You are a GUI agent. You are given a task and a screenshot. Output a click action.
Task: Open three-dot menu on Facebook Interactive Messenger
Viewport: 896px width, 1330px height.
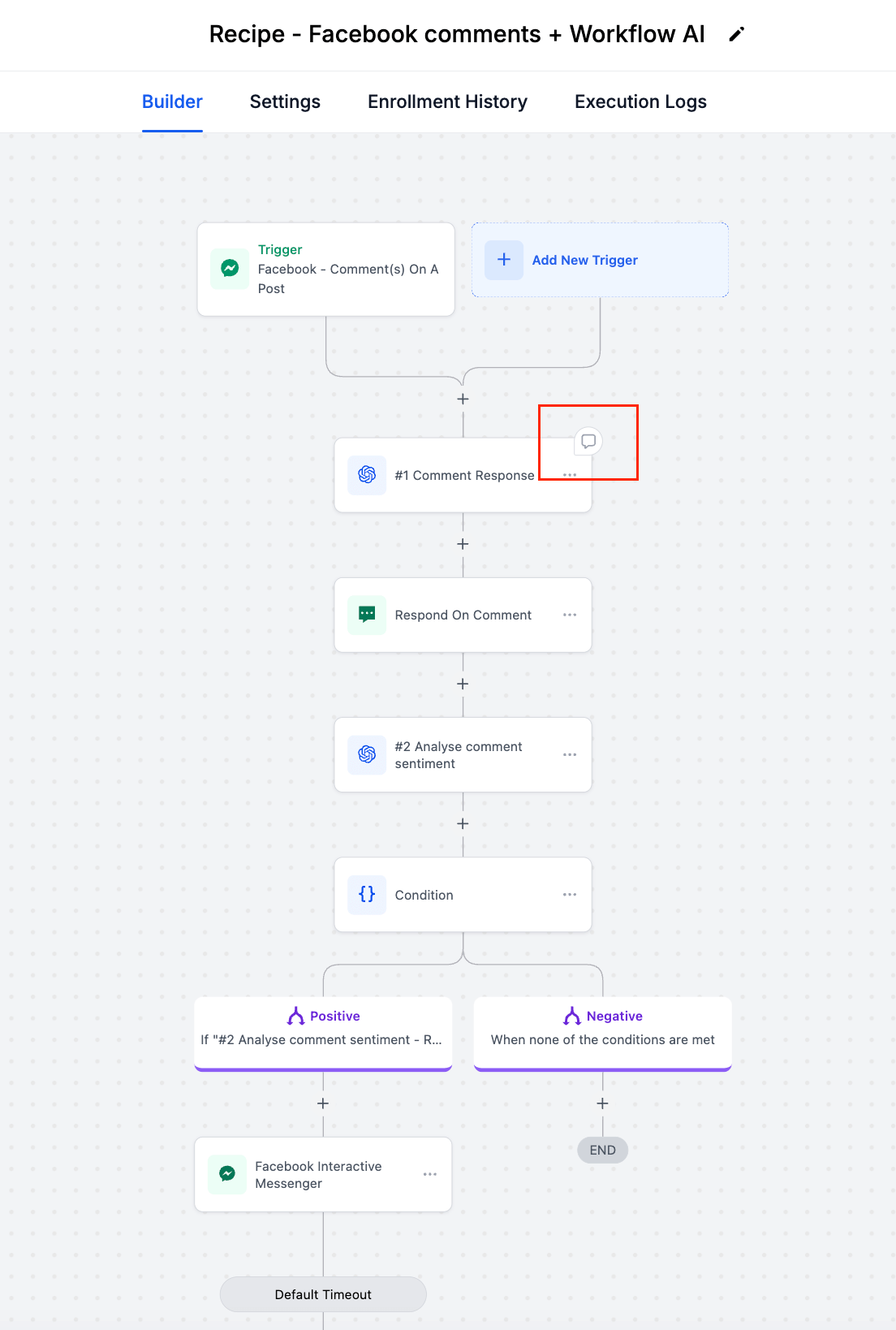(x=430, y=1174)
